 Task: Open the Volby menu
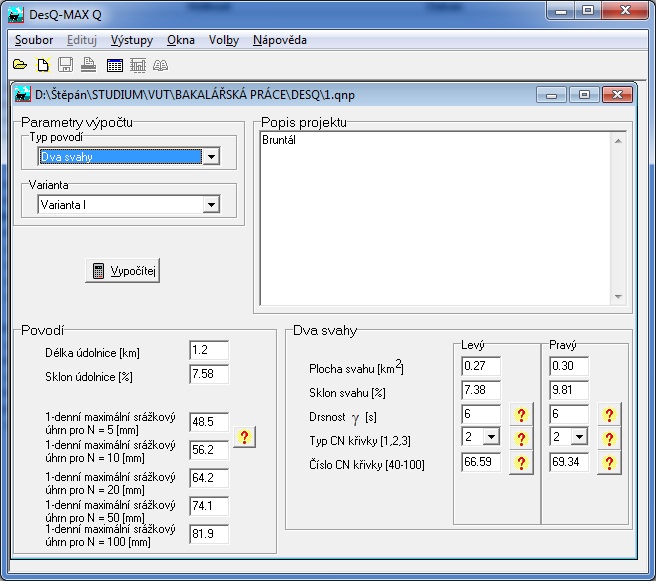(224, 40)
